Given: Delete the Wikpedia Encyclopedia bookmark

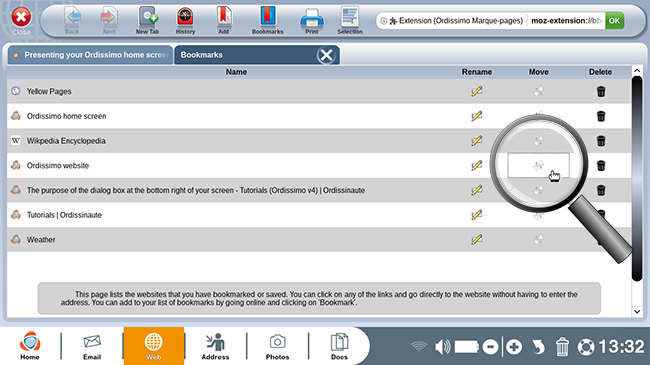Looking at the screenshot, I should point(601,141).
